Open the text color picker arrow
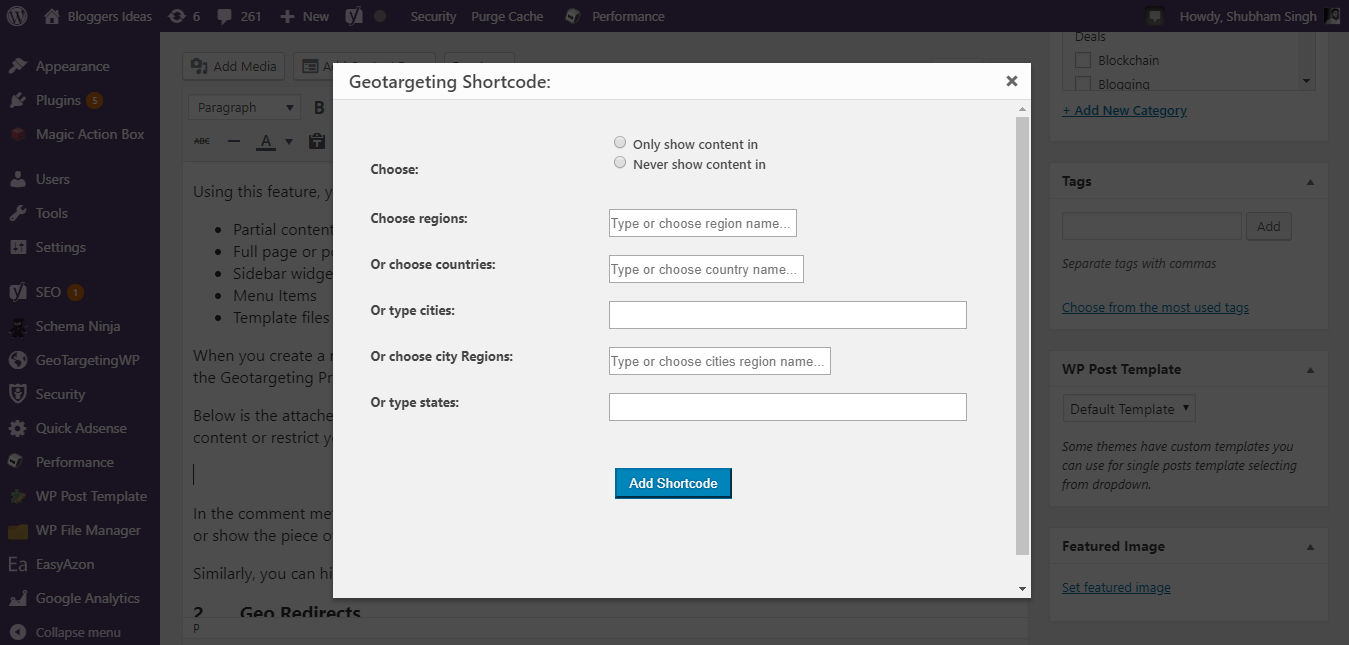1349x645 pixels. coord(289,142)
